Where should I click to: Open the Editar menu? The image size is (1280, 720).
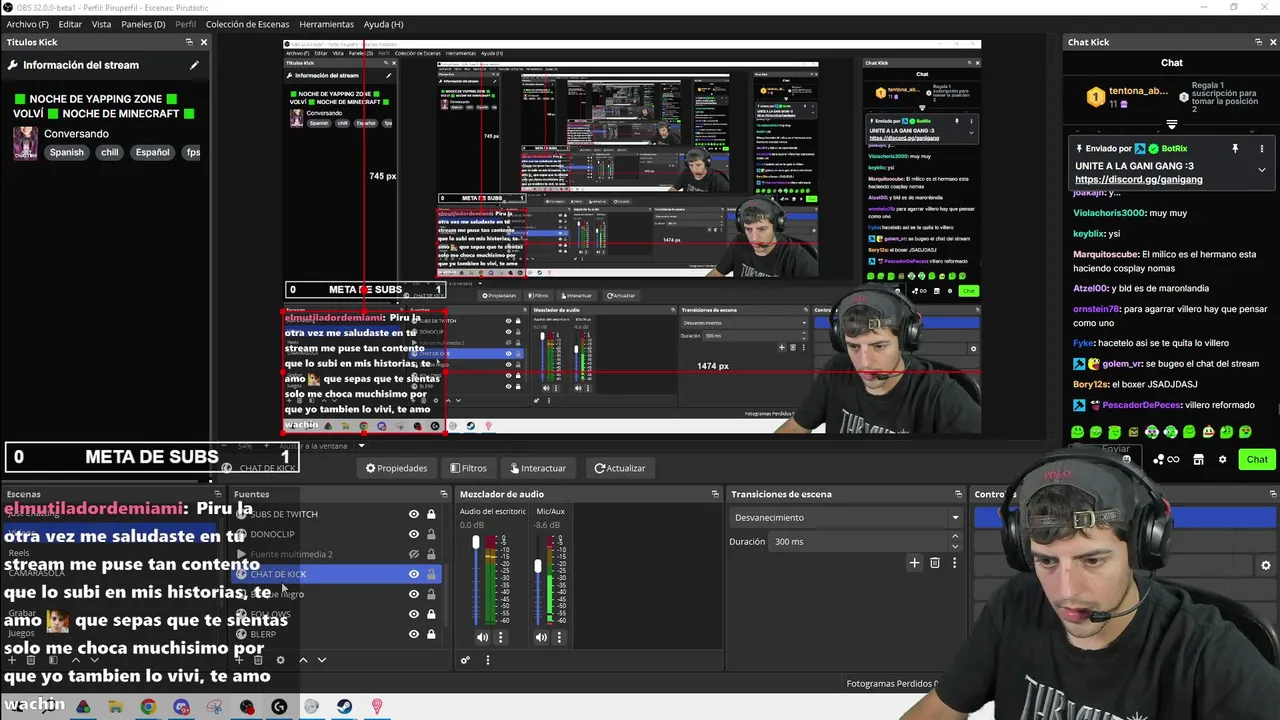coord(70,24)
